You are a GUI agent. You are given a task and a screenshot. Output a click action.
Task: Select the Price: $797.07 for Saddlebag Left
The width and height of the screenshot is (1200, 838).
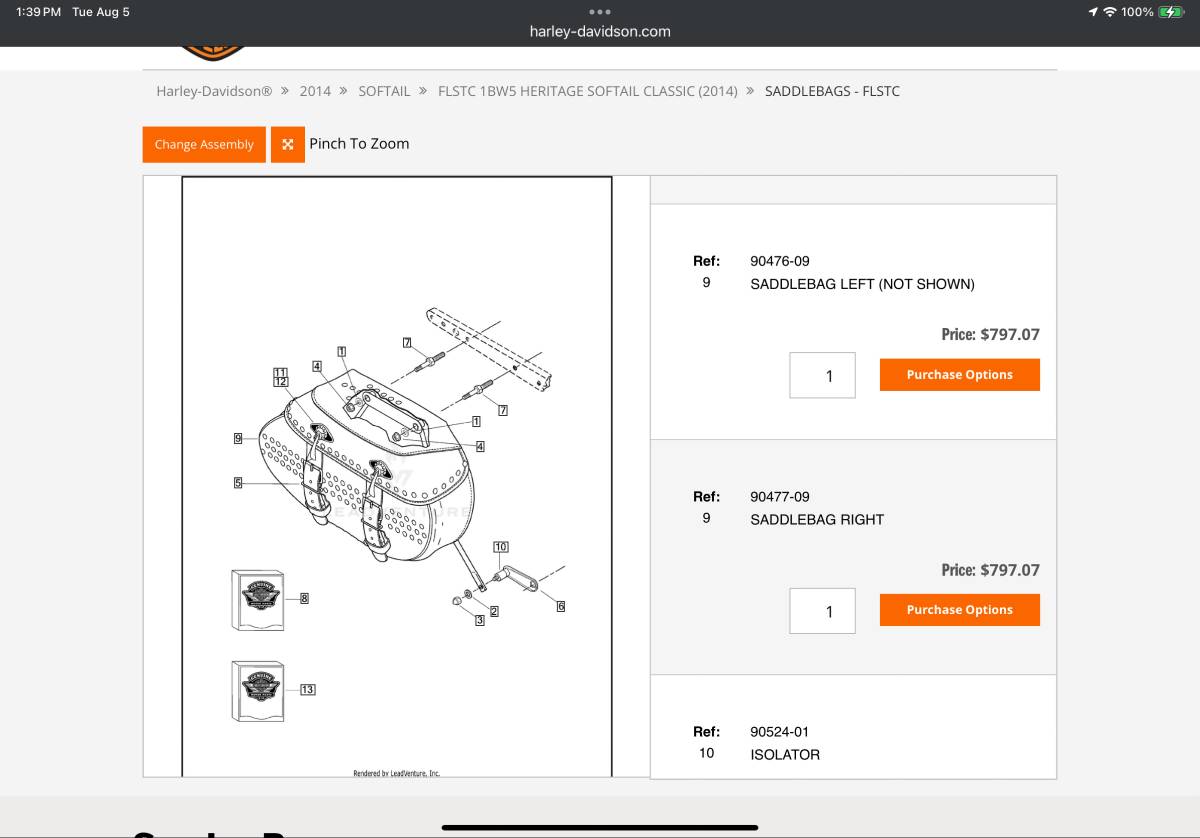coord(990,335)
